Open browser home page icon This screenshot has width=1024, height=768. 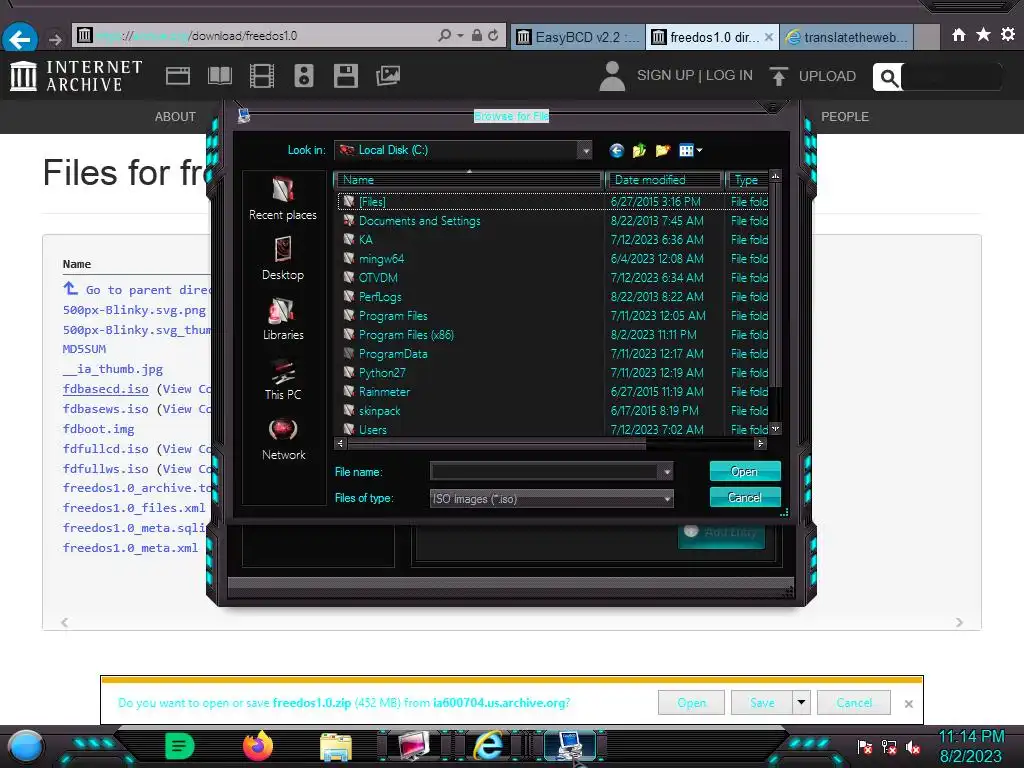(959, 35)
